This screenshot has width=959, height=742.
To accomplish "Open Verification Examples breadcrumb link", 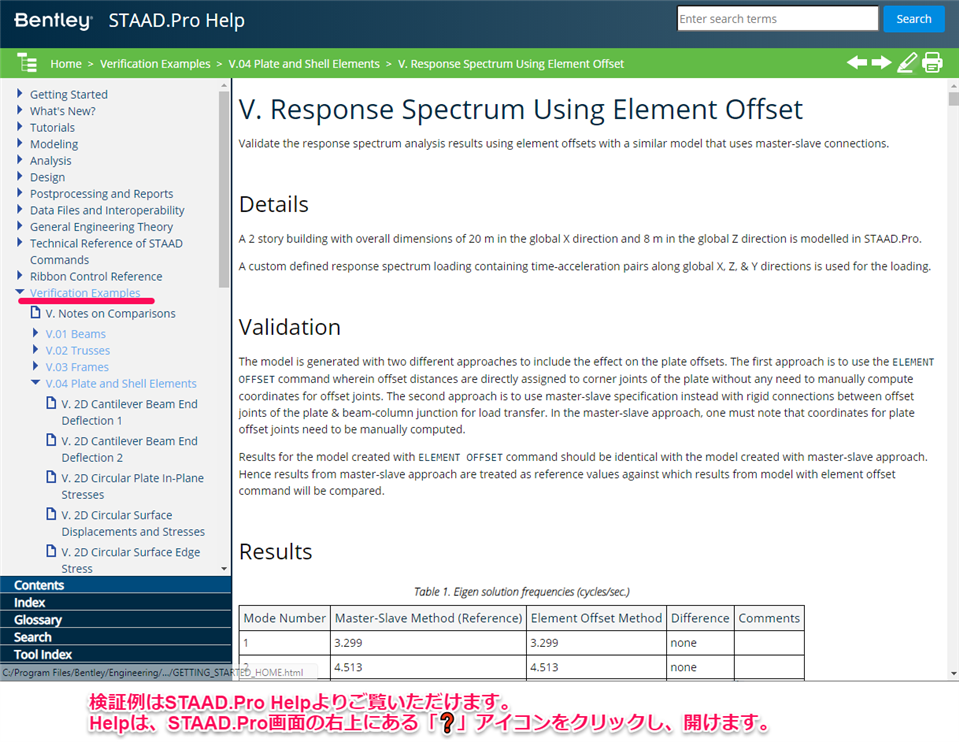I will [155, 64].
